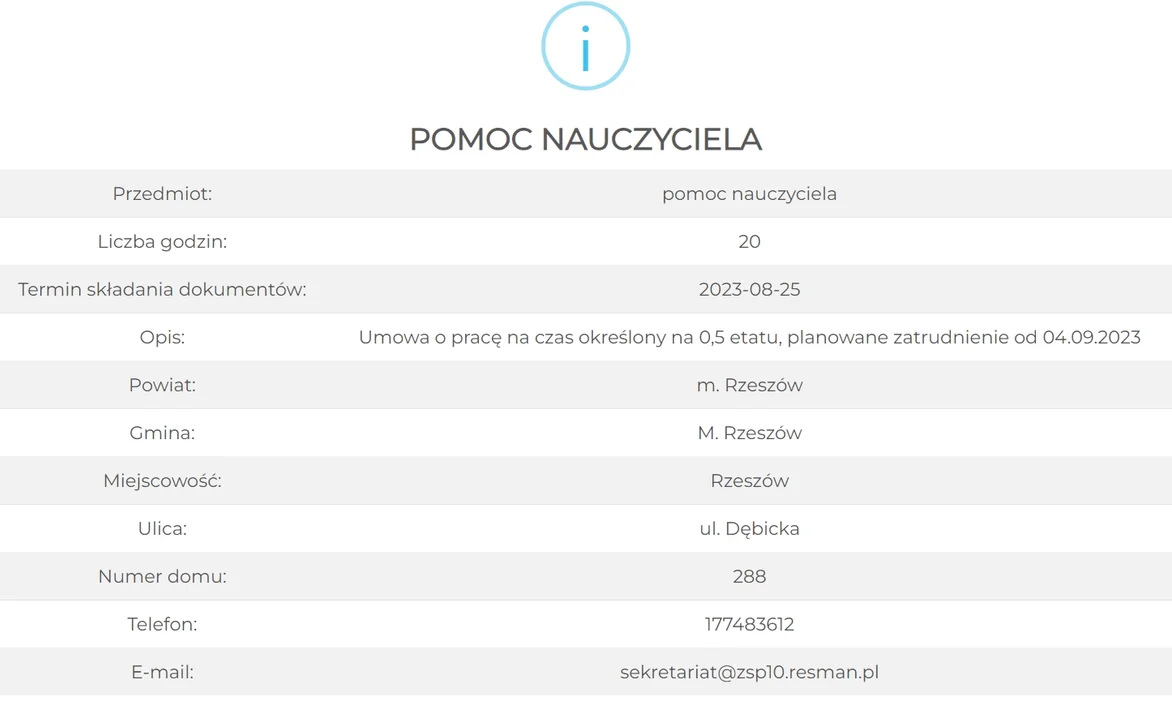Image resolution: width=1172 pixels, height=720 pixels.
Task: Select the Powiat value m. Rzeszów
Action: click(749, 385)
